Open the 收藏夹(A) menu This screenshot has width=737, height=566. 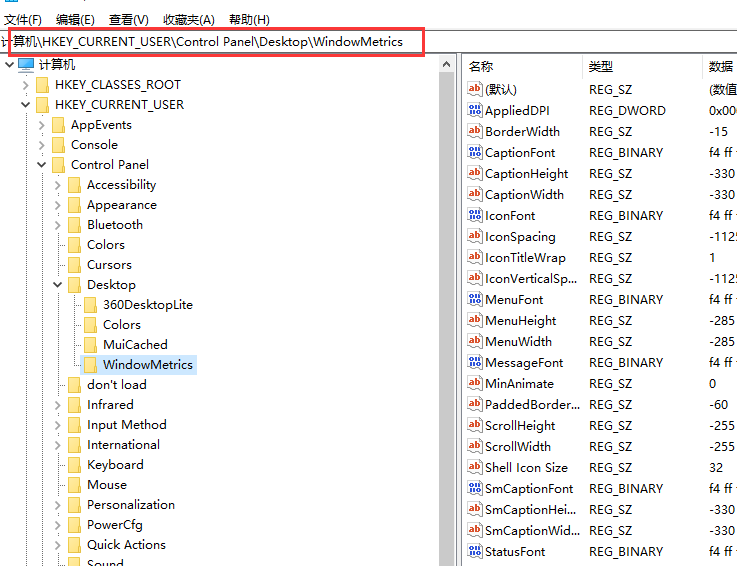click(x=188, y=20)
